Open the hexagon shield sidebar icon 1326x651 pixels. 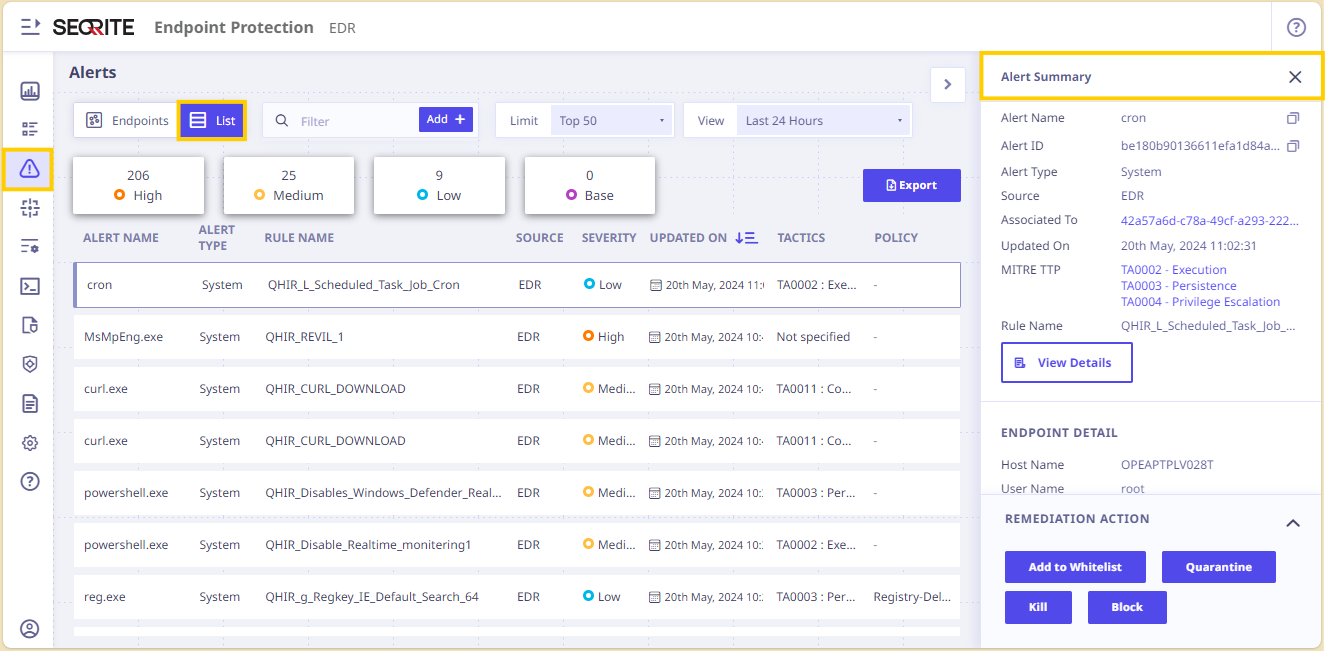[30, 364]
